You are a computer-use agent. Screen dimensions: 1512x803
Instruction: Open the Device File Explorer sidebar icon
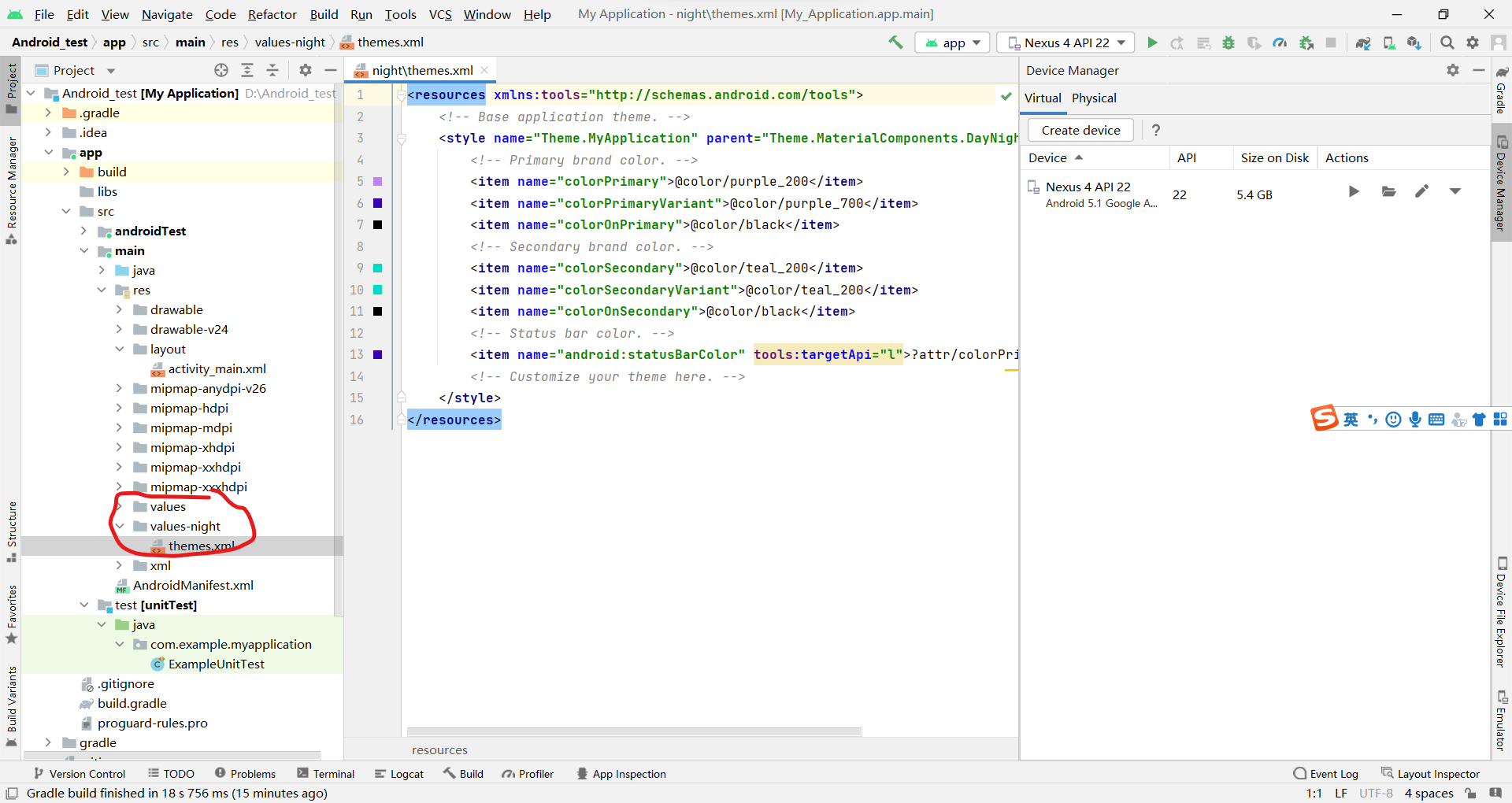1503,610
